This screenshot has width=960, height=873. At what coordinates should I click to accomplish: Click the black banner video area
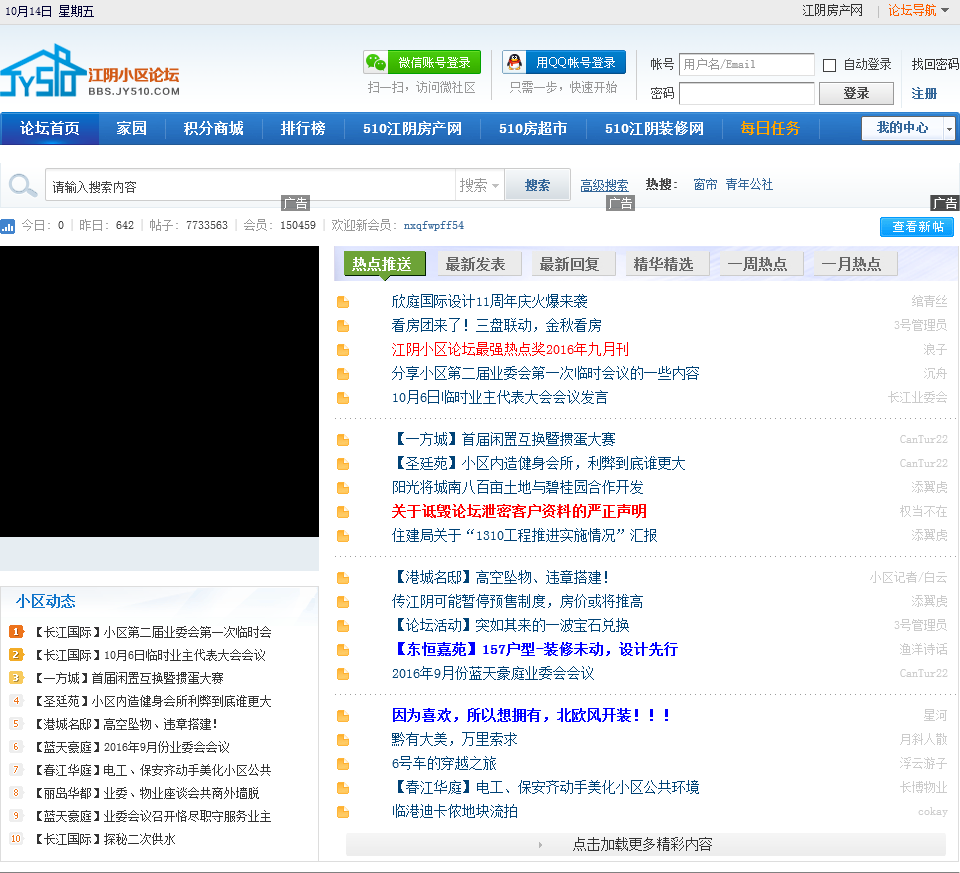click(159, 392)
